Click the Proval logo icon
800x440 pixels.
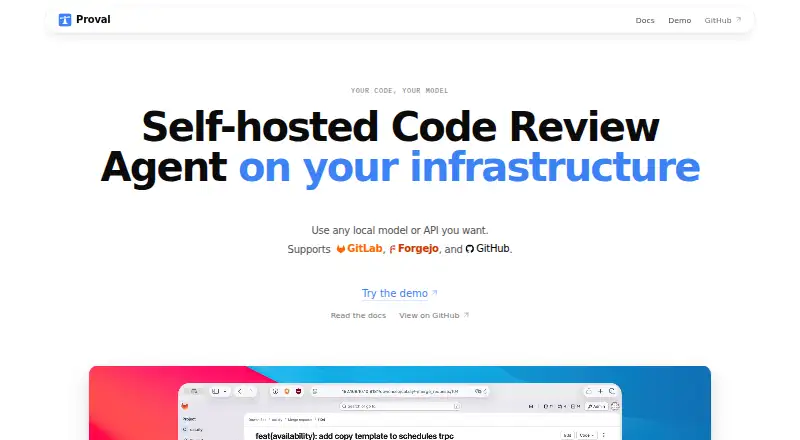(x=65, y=20)
